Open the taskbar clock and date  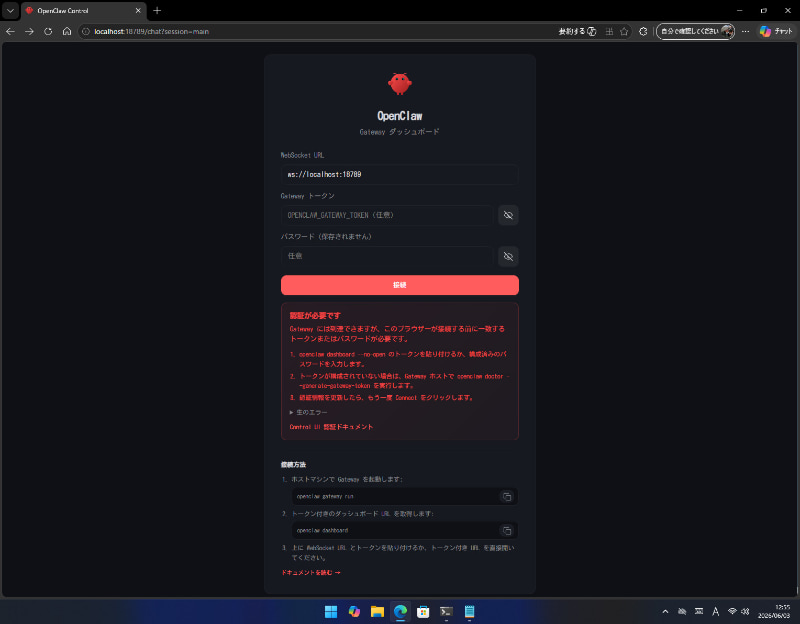coord(774,611)
